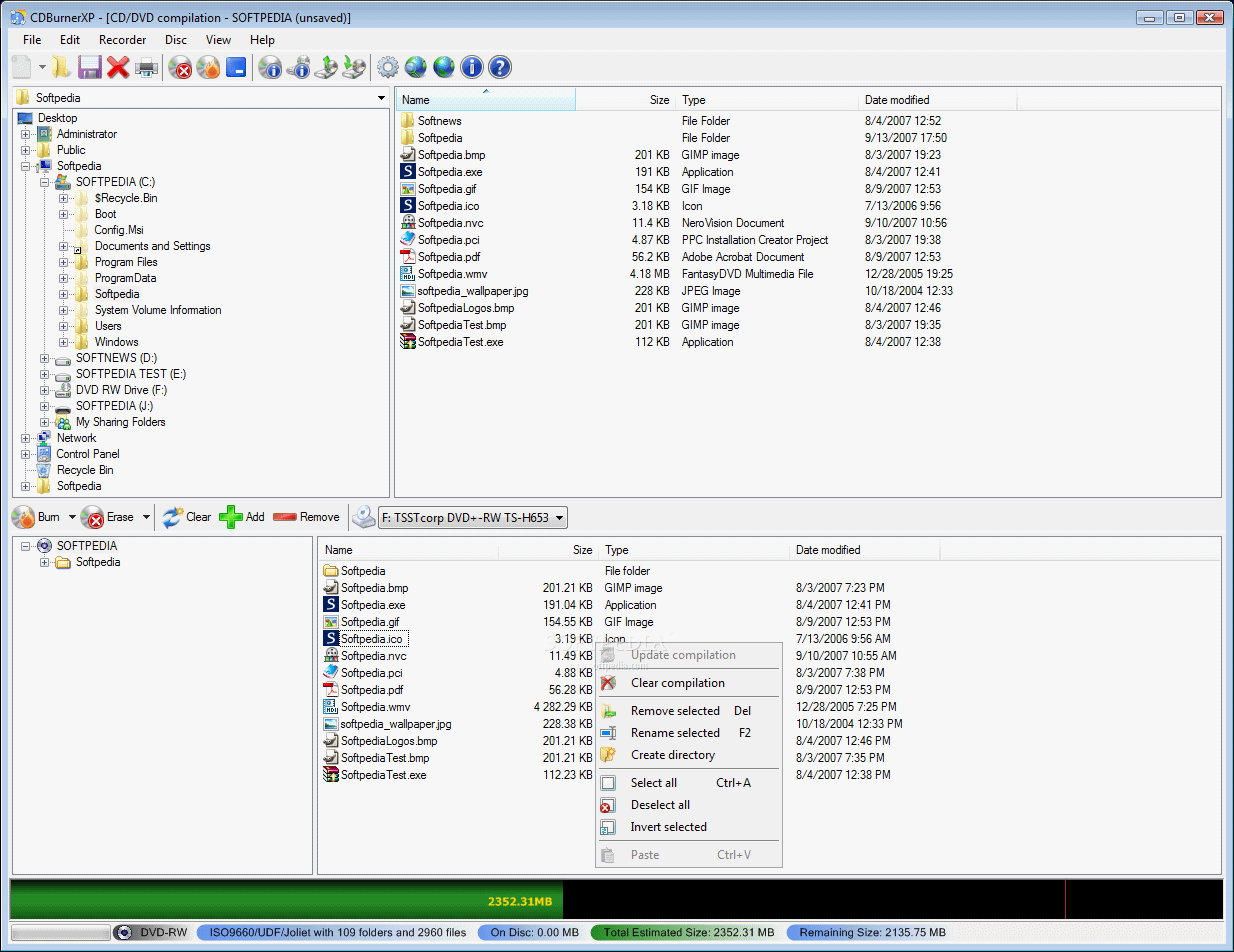Open the dropdown arrow next to New icon
This screenshot has height=952, width=1234.
coord(42,67)
